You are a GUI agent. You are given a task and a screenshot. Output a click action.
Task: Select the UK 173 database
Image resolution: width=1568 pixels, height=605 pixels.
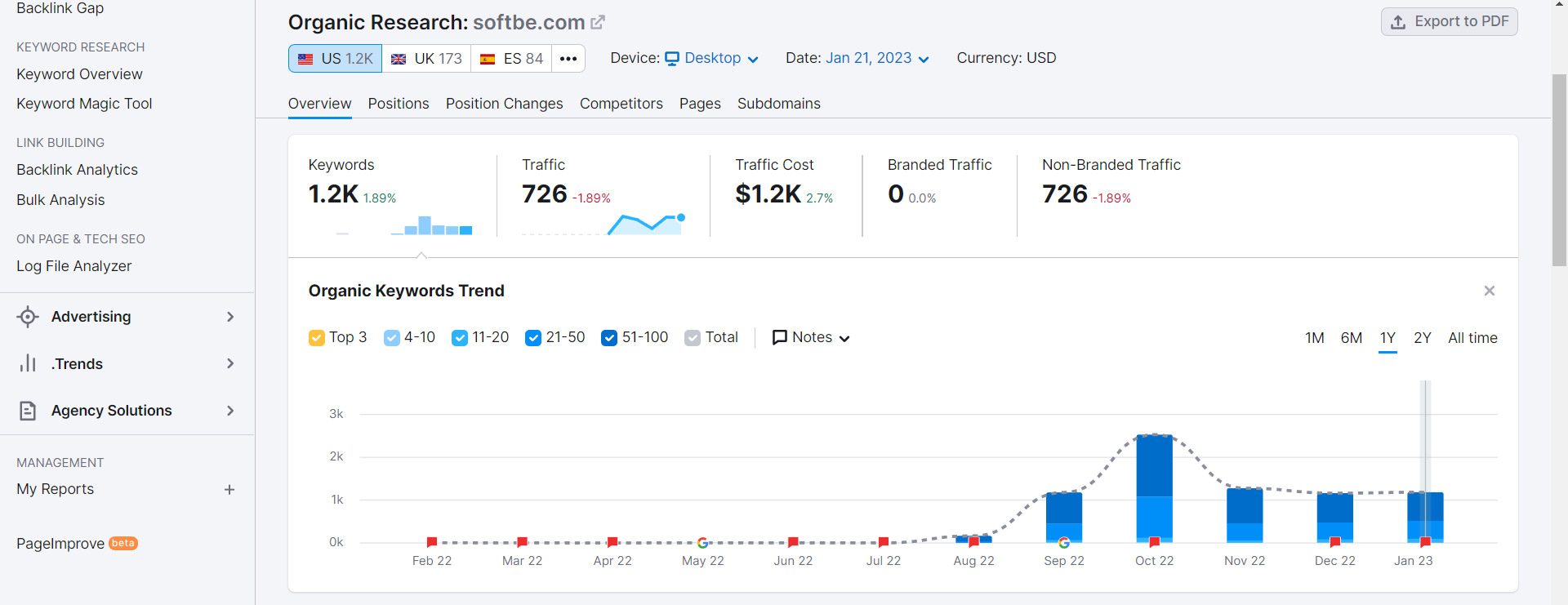[426, 59]
